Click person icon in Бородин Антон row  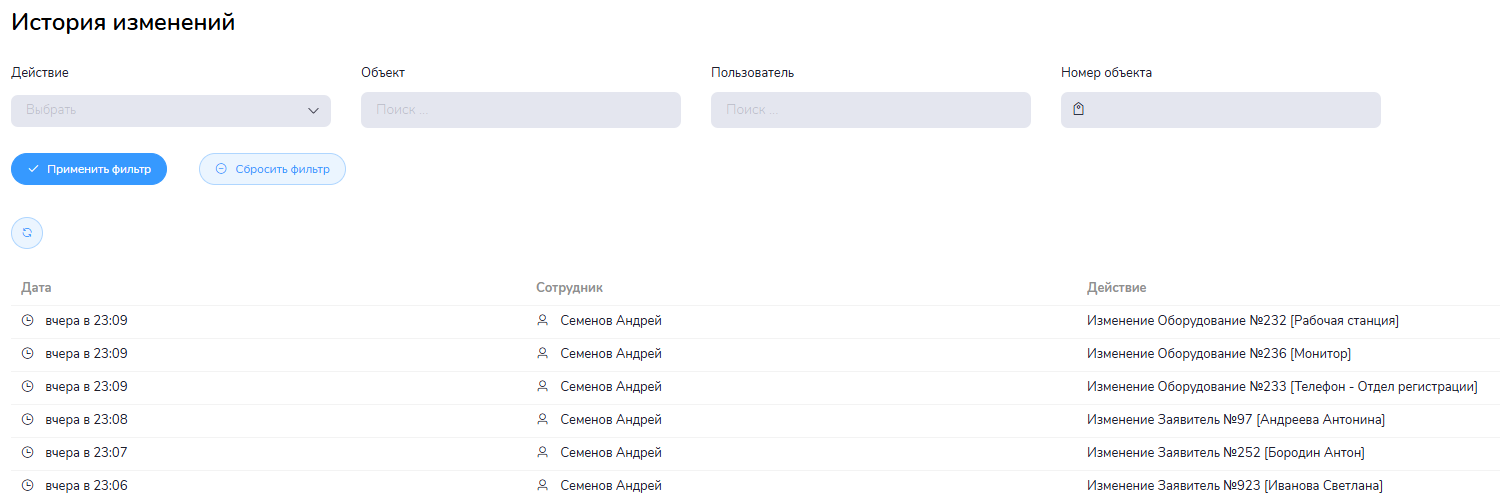pyautogui.click(x=543, y=453)
